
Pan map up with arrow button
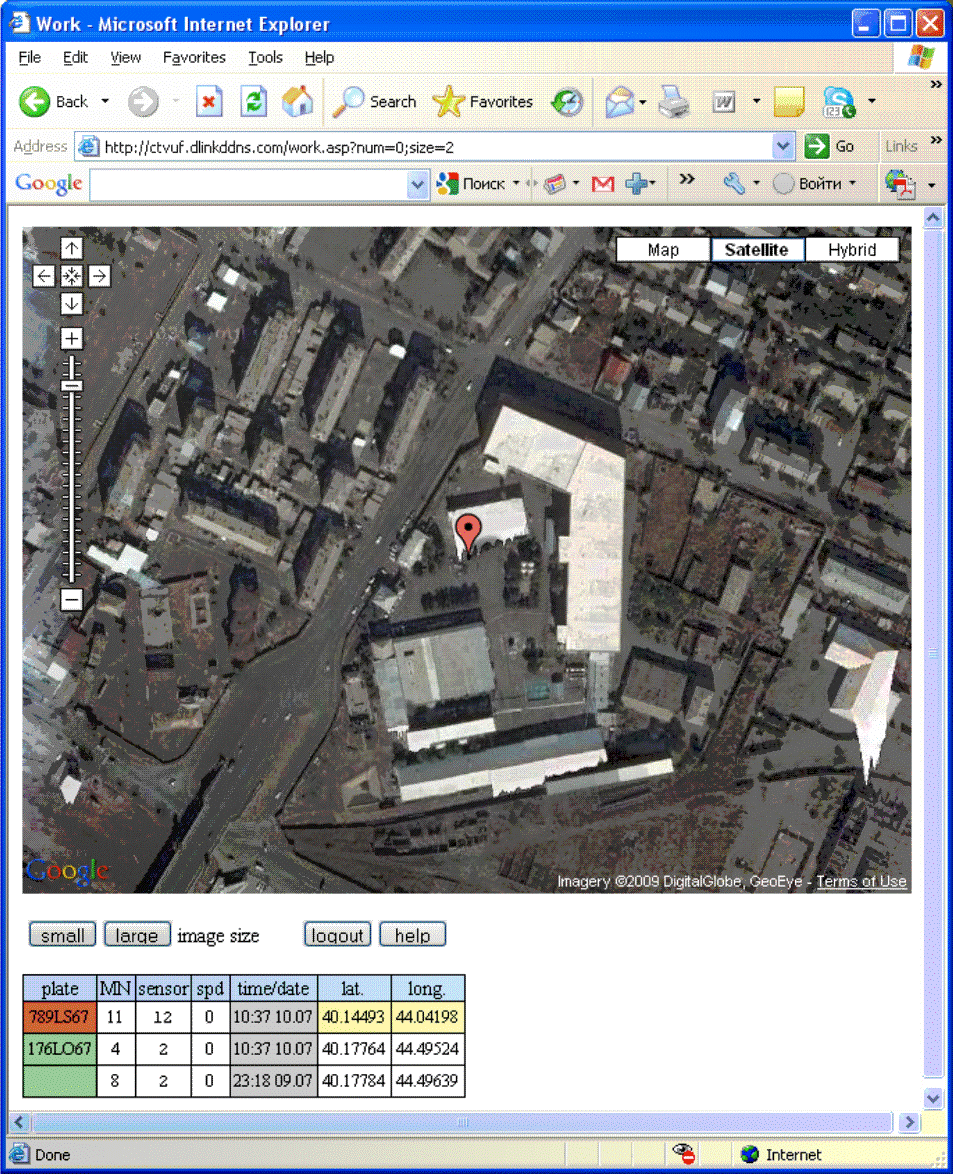click(71, 248)
